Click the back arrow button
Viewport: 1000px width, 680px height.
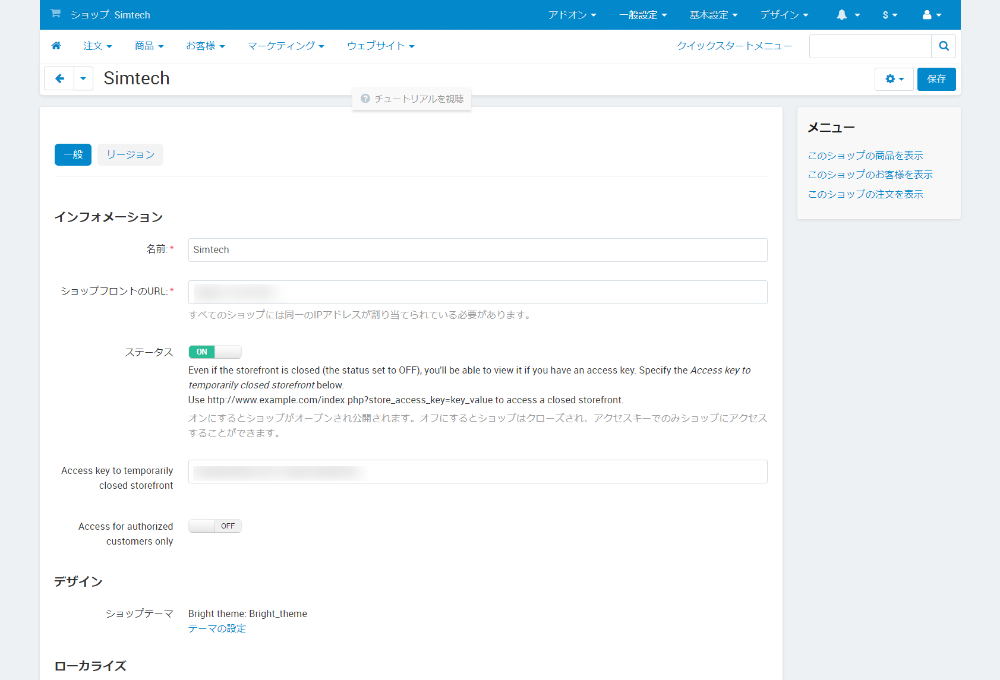point(59,78)
